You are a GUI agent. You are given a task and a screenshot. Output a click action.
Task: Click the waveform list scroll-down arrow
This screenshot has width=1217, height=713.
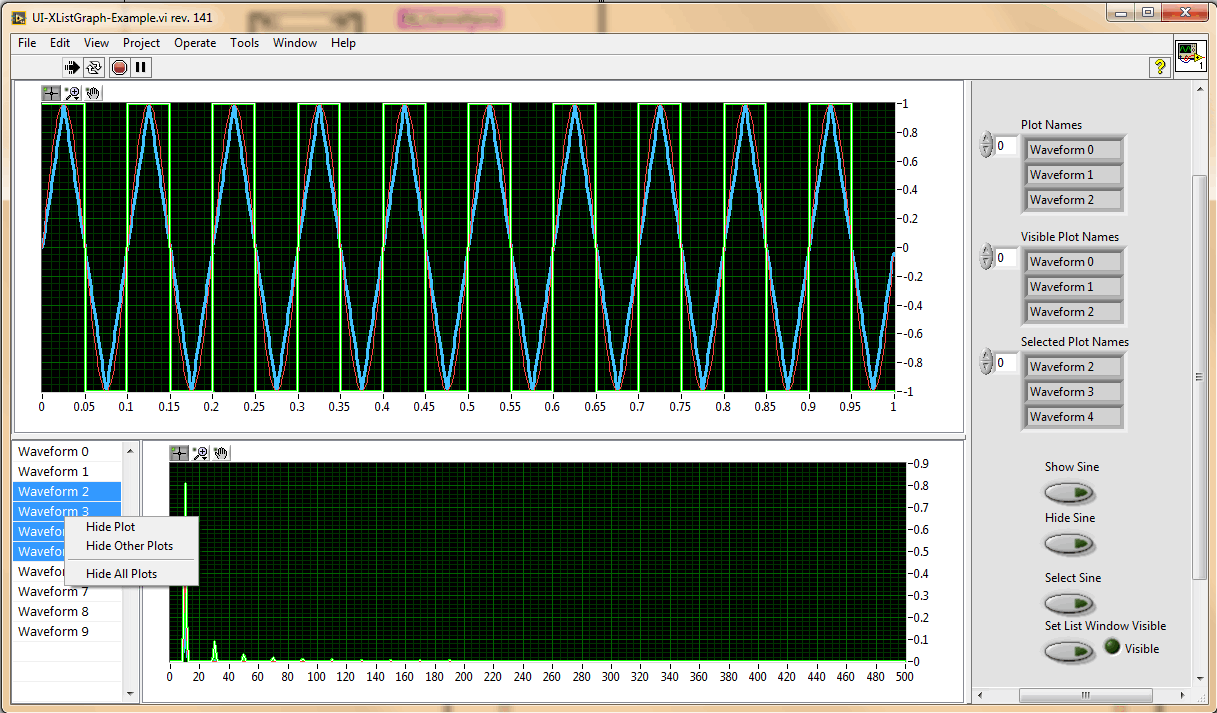coord(129,693)
